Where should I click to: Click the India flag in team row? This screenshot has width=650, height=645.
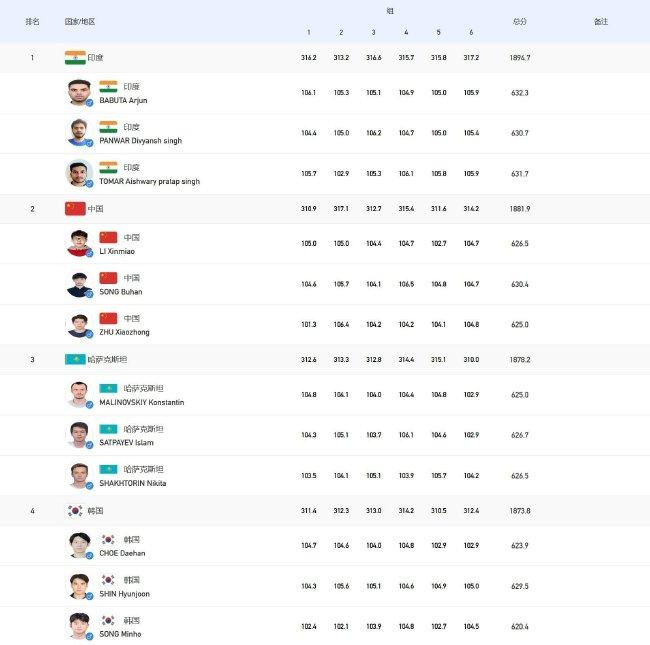75,58
